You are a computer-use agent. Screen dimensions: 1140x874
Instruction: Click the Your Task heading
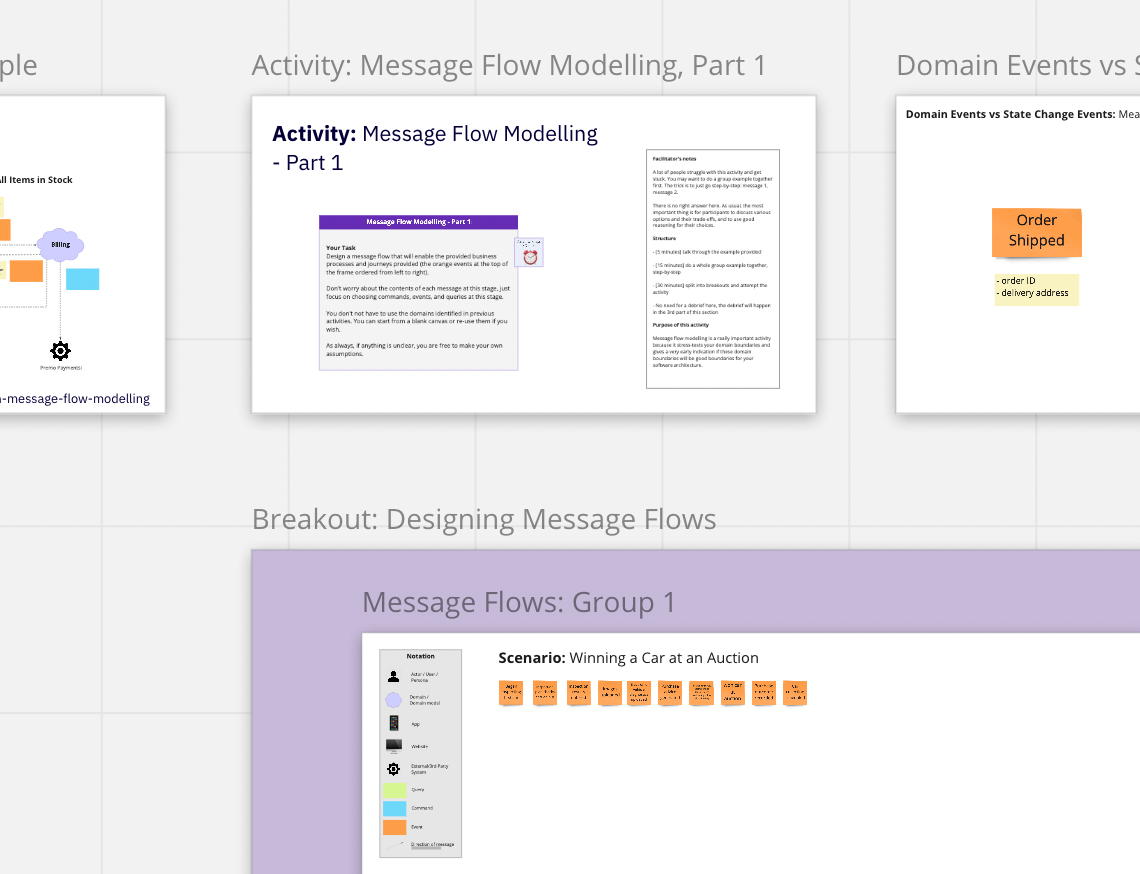341,248
